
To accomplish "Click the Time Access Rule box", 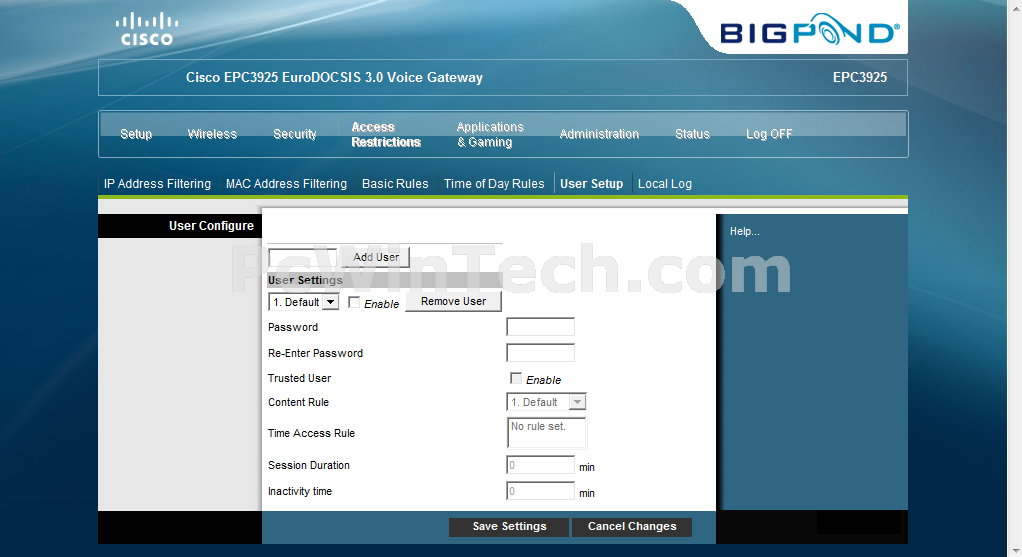I will (546, 433).
